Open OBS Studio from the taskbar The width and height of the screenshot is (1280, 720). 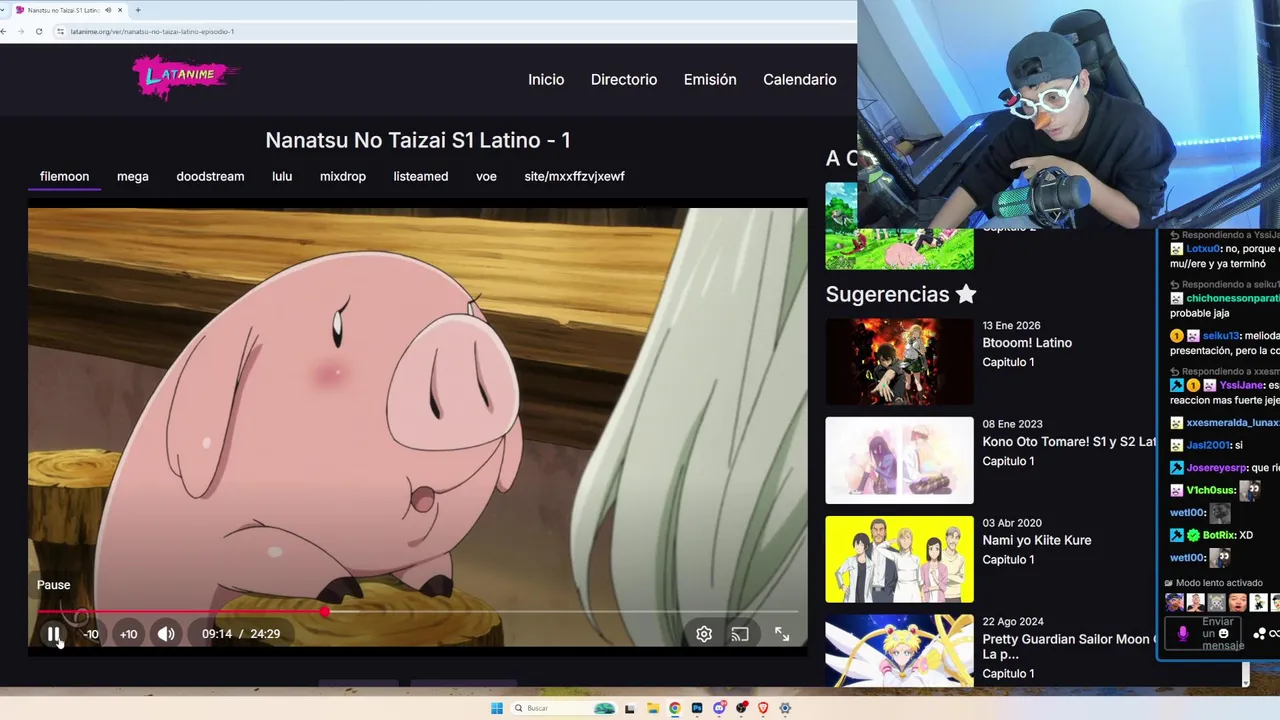(741, 708)
